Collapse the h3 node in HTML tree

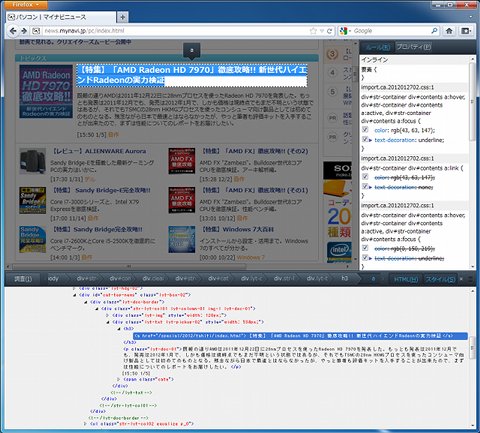(x=119, y=329)
